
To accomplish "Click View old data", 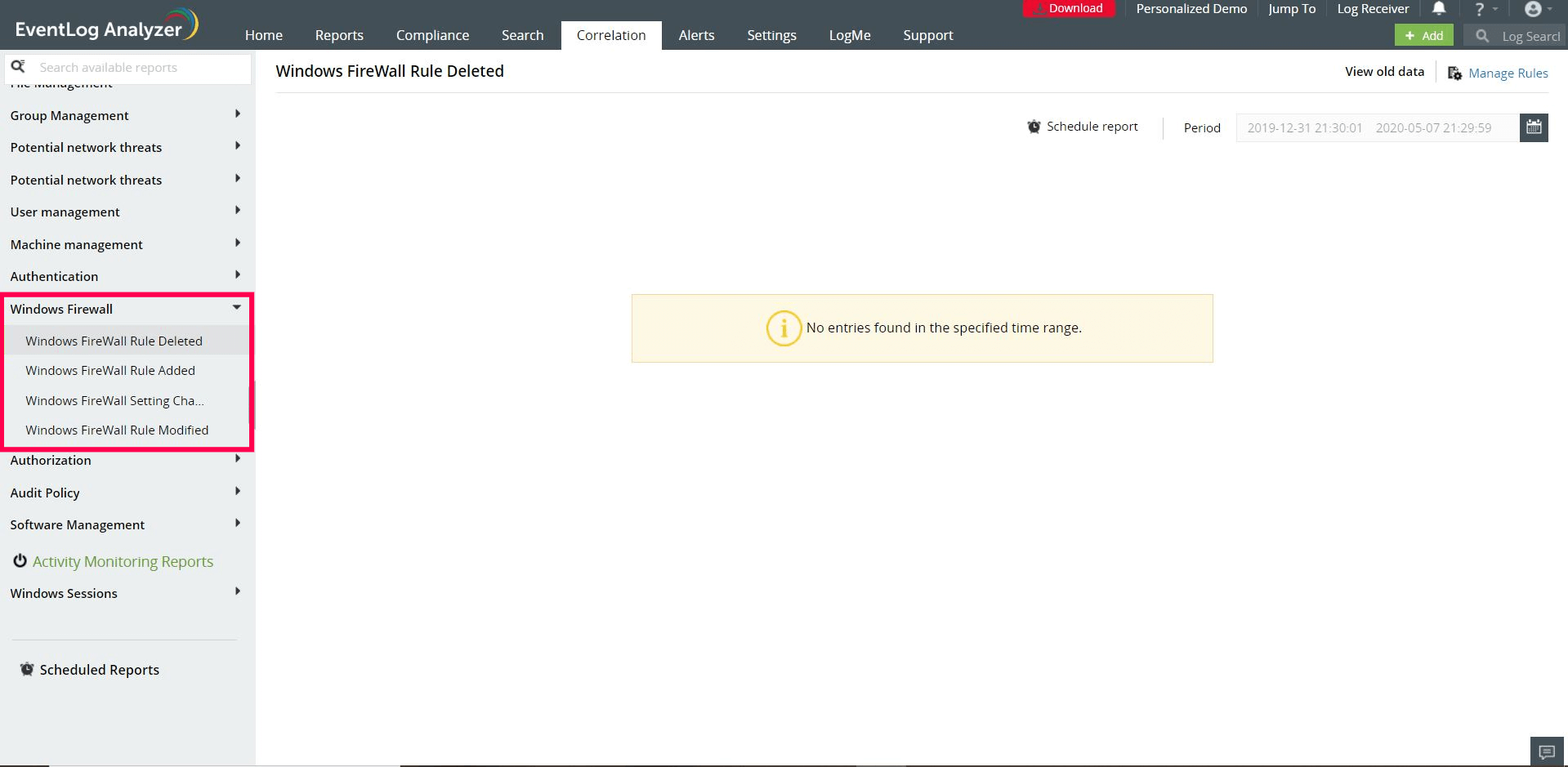I will click(1384, 72).
